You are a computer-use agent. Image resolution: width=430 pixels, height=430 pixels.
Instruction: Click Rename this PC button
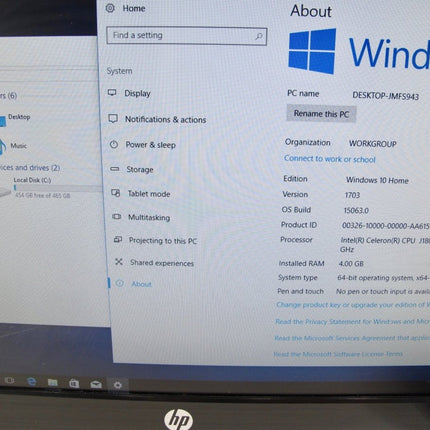321,114
